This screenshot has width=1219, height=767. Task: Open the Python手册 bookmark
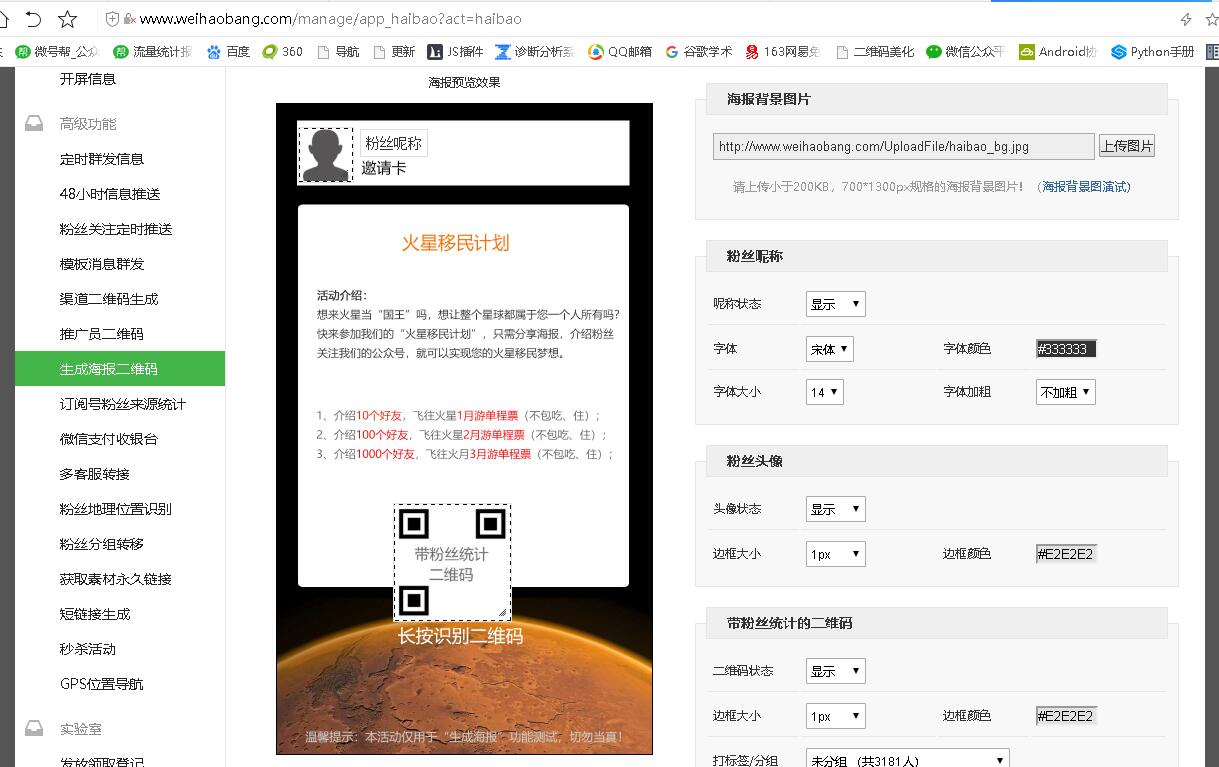1152,52
